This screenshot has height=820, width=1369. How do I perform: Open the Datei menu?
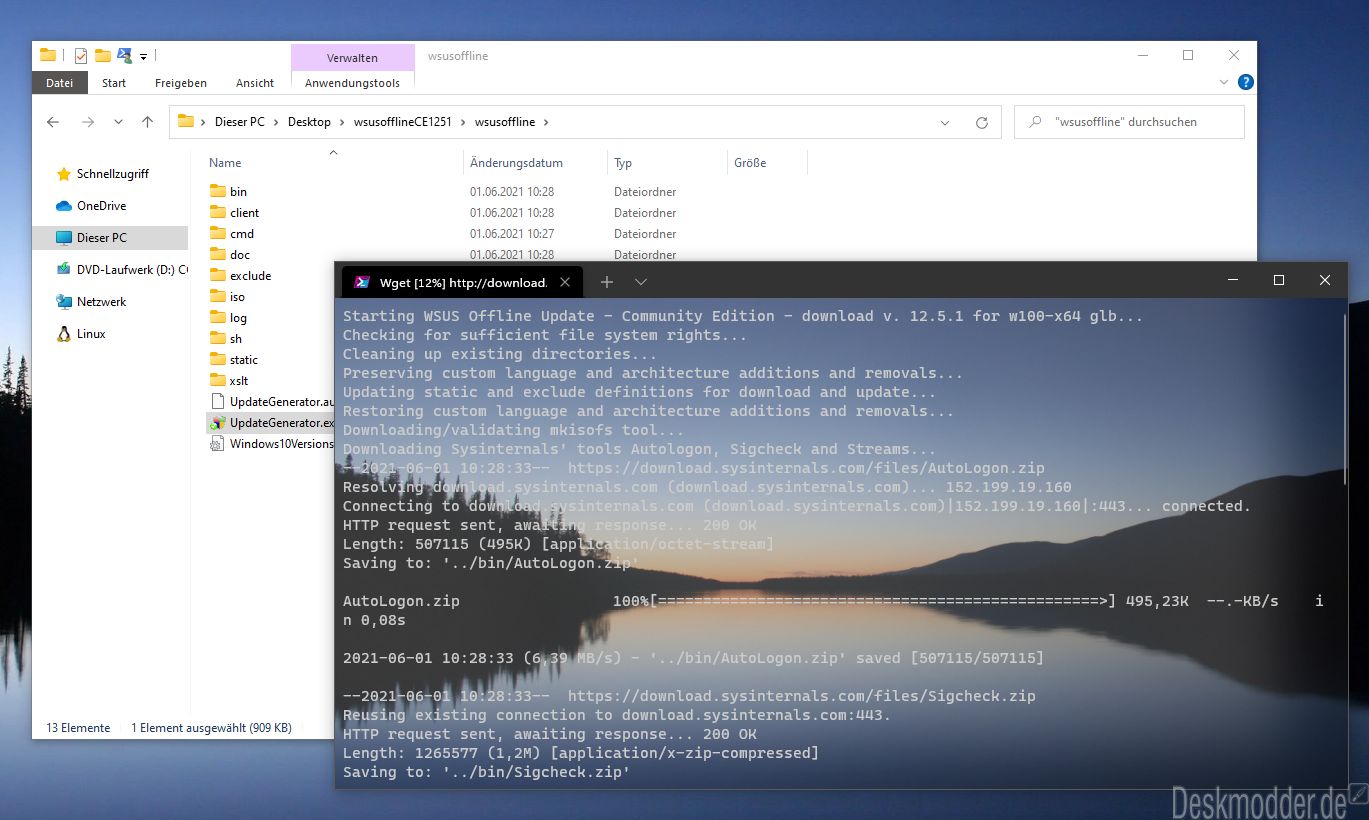click(60, 83)
